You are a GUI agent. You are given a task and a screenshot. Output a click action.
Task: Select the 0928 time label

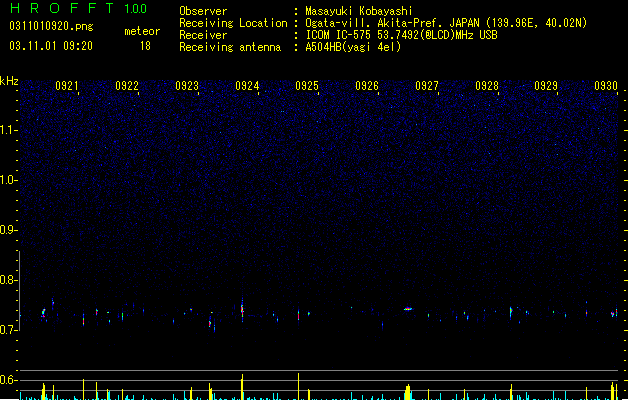[487, 86]
